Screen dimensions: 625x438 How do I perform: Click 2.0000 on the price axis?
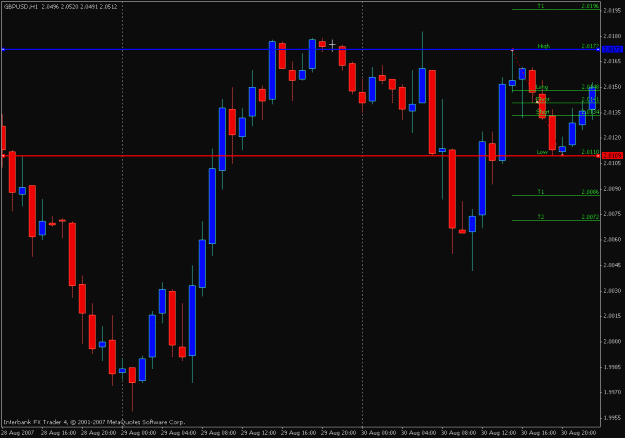point(612,342)
